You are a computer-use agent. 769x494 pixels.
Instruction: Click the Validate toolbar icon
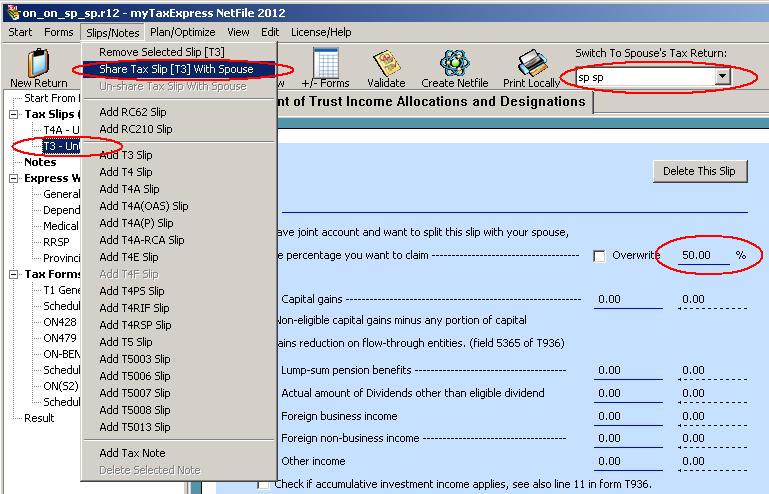tap(386, 62)
